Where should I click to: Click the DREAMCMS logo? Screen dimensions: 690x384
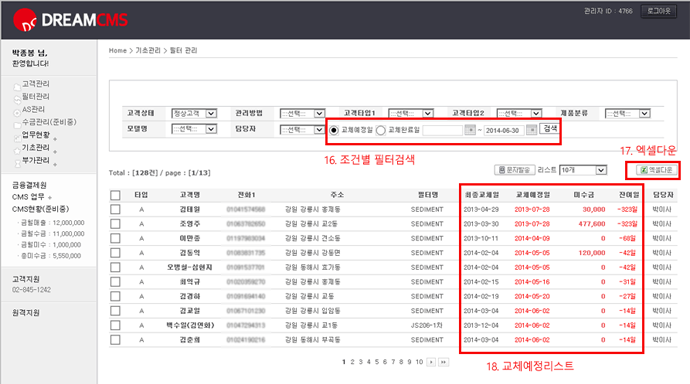tap(70, 20)
